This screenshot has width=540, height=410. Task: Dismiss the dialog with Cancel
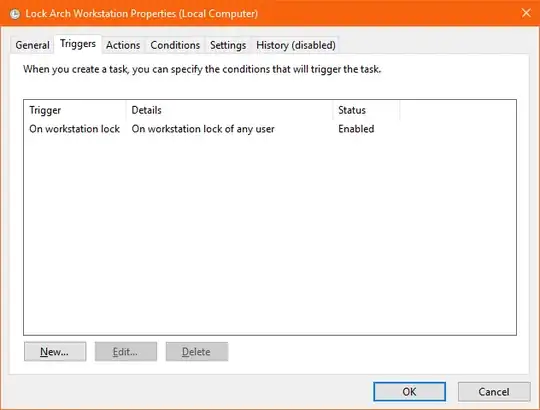[x=494, y=391]
